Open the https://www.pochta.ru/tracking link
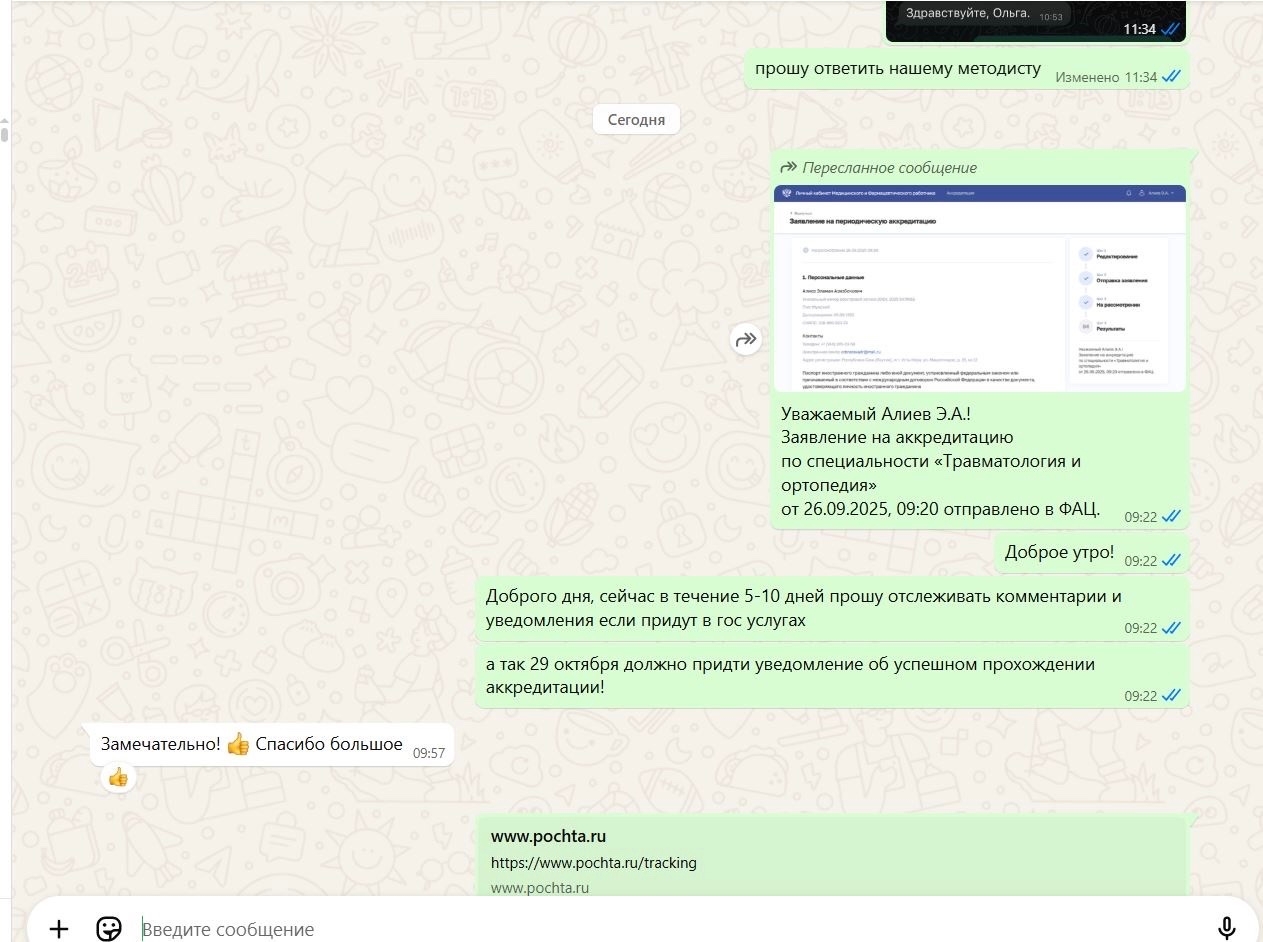Screen dimensions: 1263x942 (x=593, y=862)
